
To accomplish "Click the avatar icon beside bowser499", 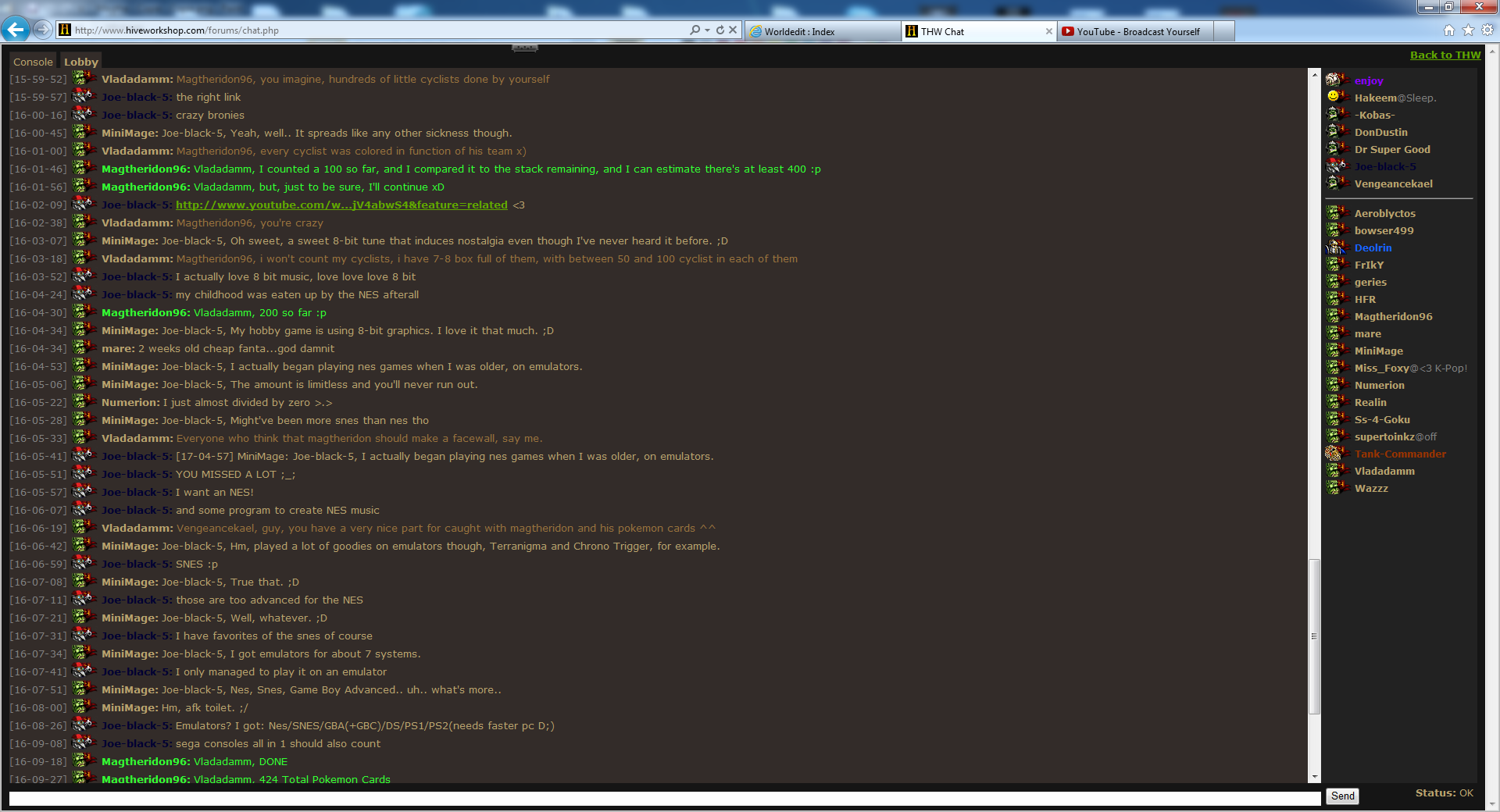I will coord(1337,230).
